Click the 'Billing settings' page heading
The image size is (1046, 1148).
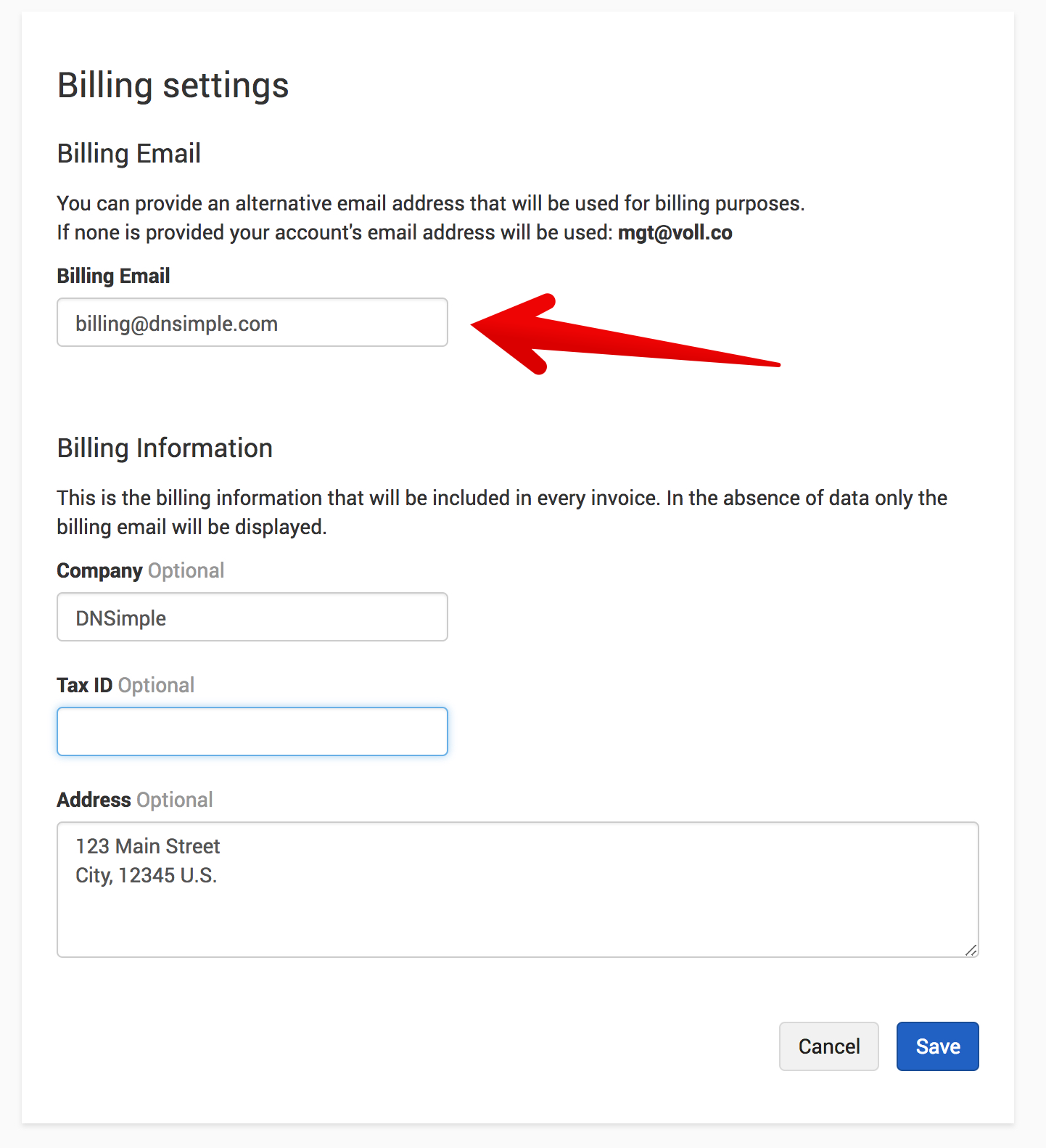point(173,86)
